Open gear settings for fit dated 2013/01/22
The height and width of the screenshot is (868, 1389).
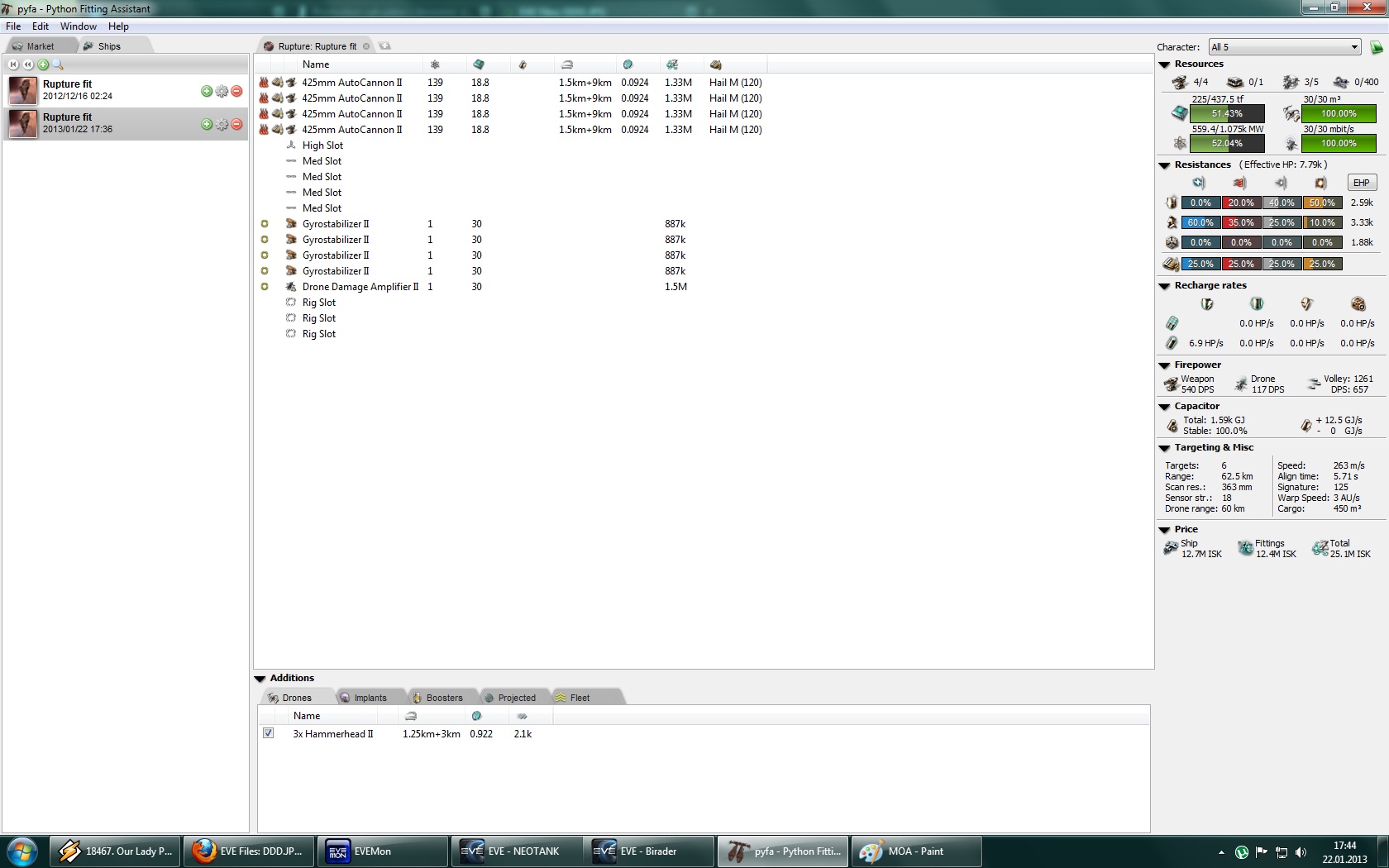[x=222, y=124]
